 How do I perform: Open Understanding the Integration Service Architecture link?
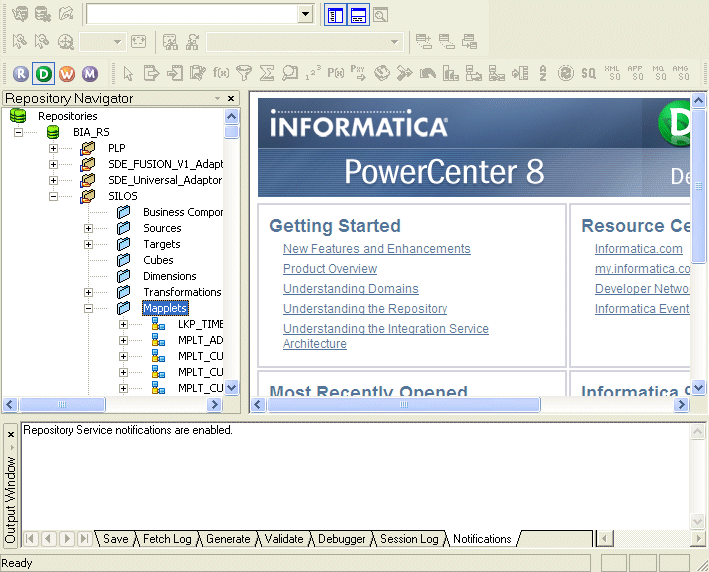[386, 336]
